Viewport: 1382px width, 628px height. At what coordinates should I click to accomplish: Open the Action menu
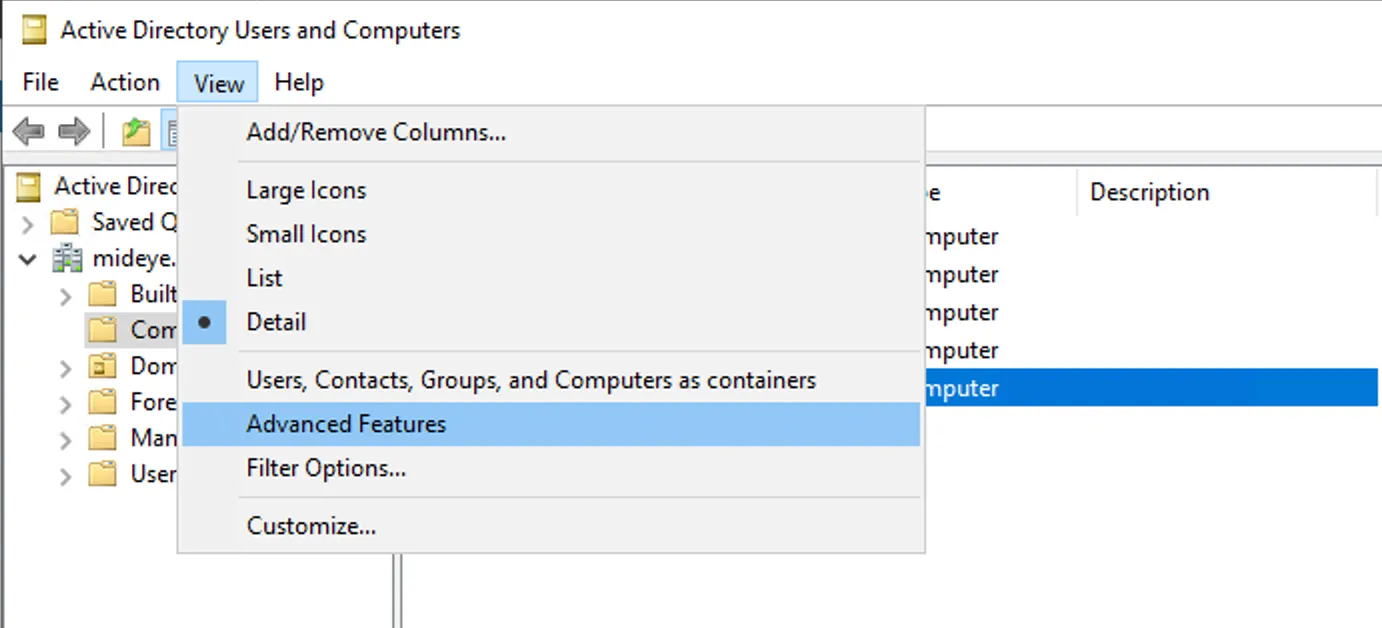coord(124,82)
